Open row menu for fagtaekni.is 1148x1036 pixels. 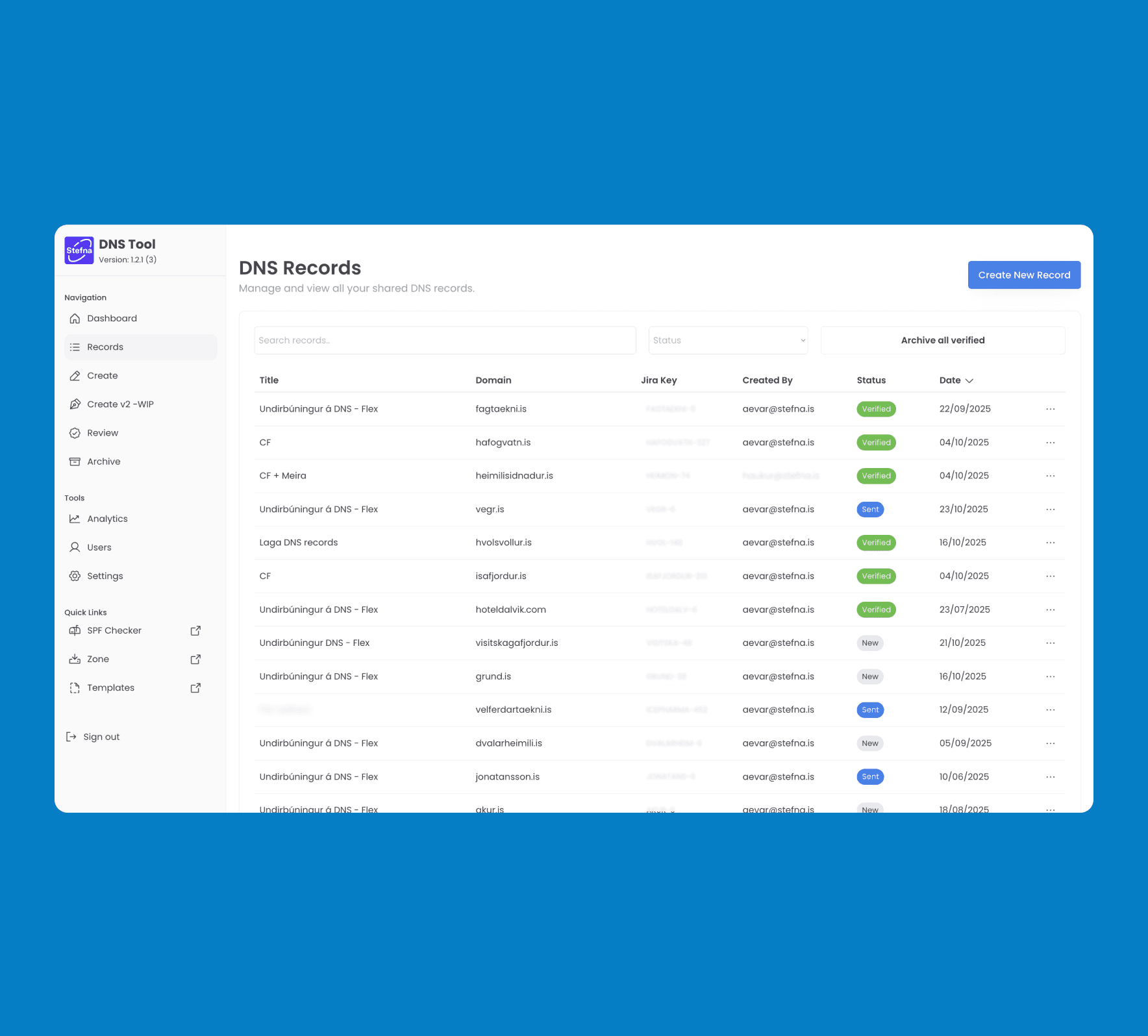[x=1051, y=409]
